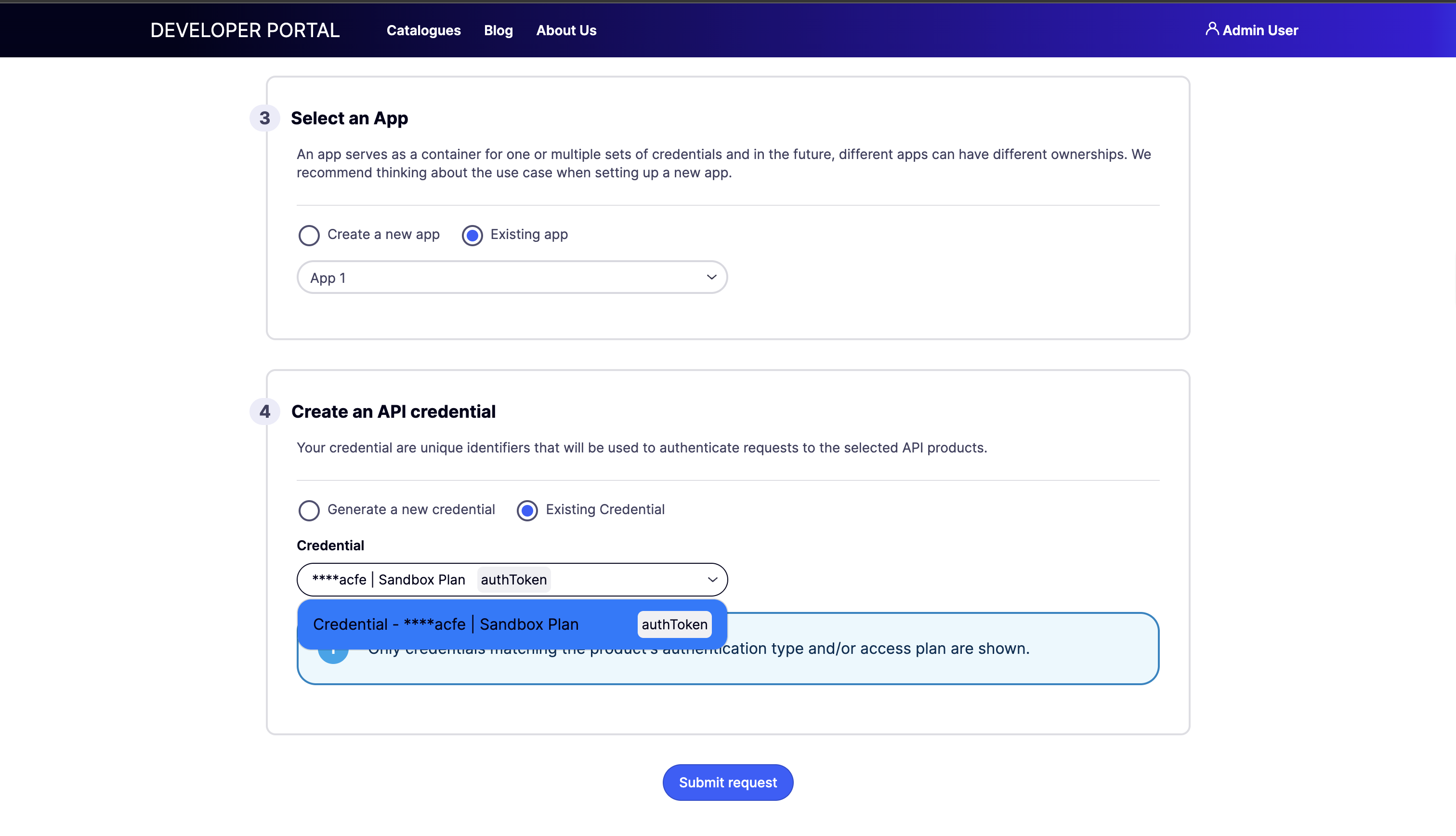This screenshot has width=1456, height=836.
Task: Click the authToken badge in the dropdown option
Action: click(674, 624)
